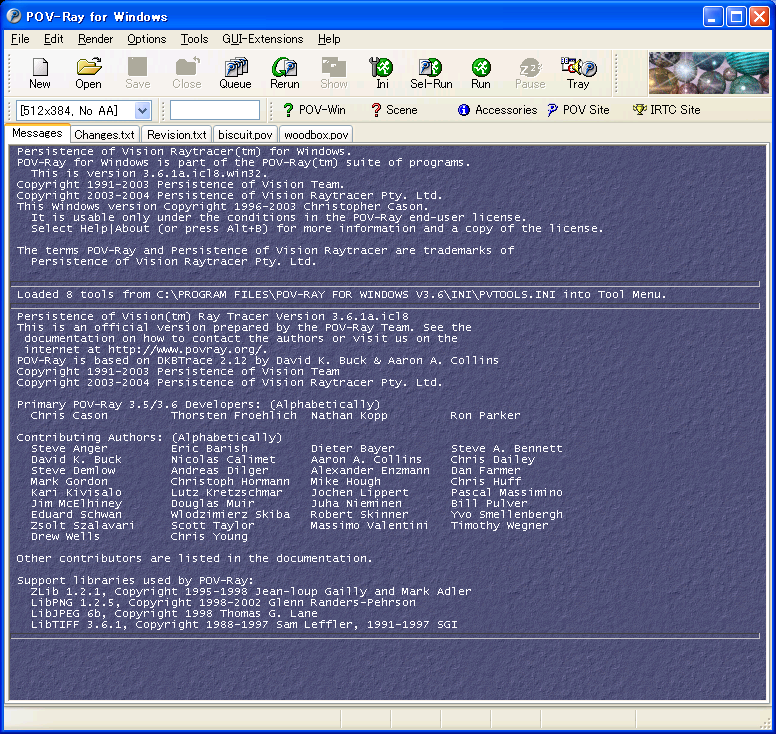The height and width of the screenshot is (734, 776).
Task: Switch to the Messages tab
Action: click(37, 133)
